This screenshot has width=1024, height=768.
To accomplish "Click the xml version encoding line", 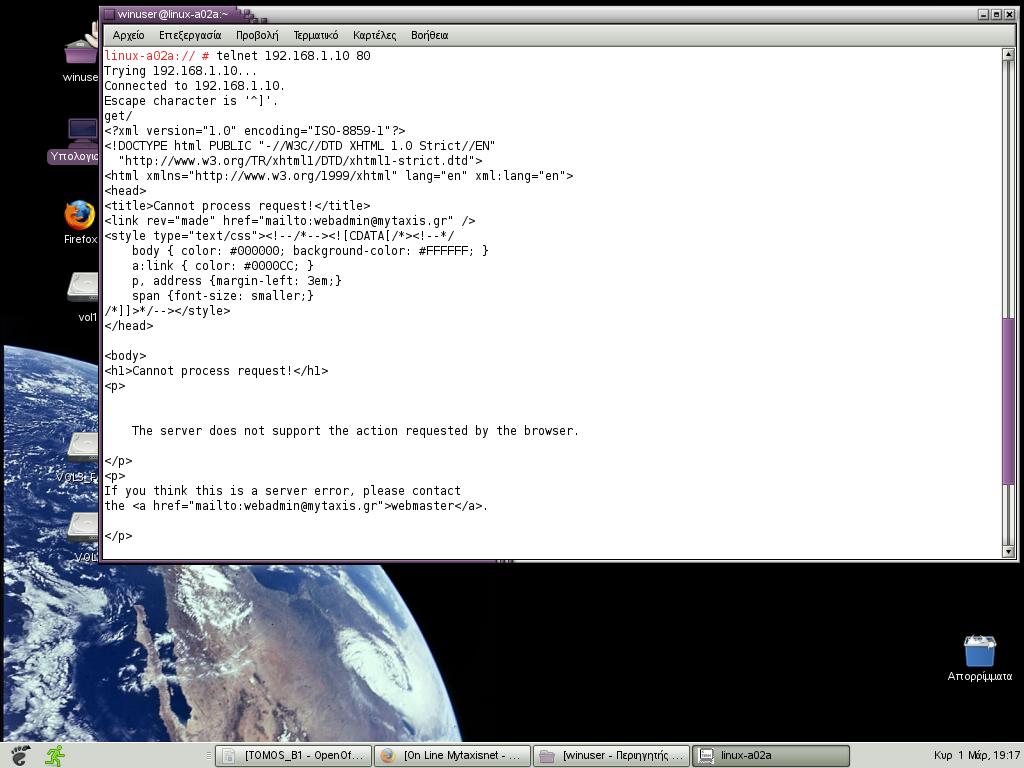I will pos(255,131).
